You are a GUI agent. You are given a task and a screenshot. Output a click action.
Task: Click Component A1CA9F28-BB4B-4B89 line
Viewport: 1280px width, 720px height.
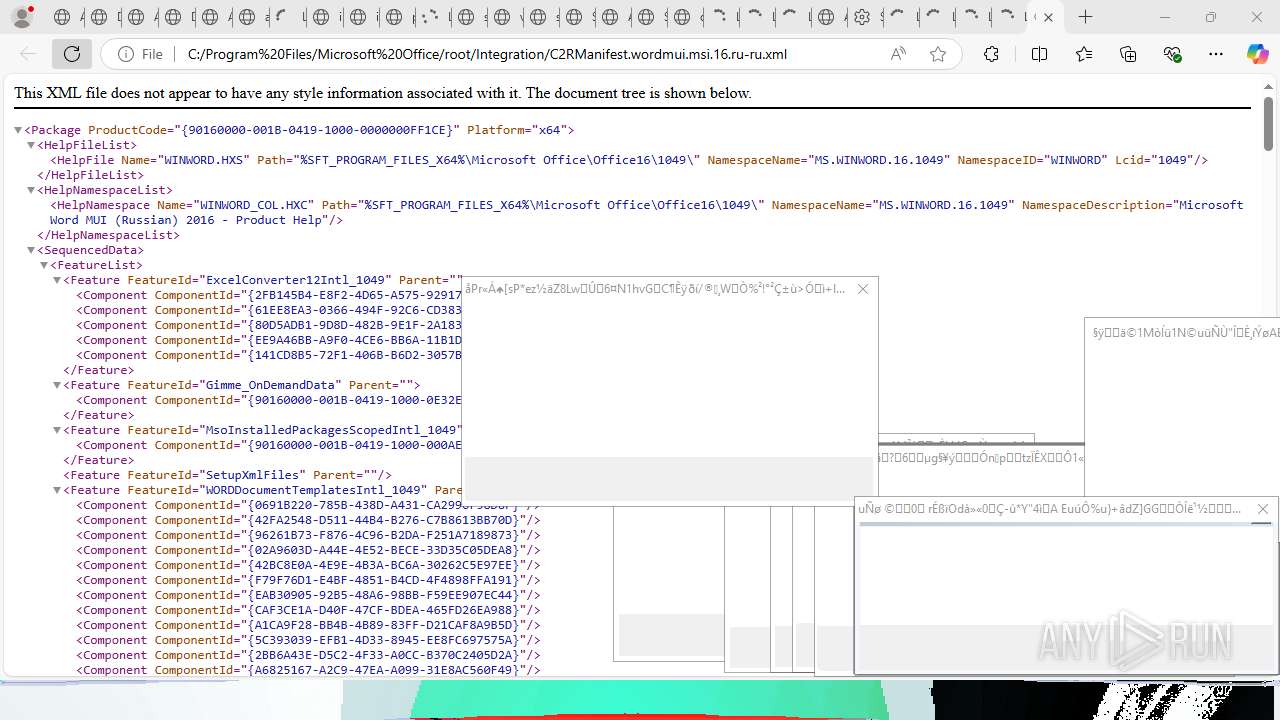[308, 625]
